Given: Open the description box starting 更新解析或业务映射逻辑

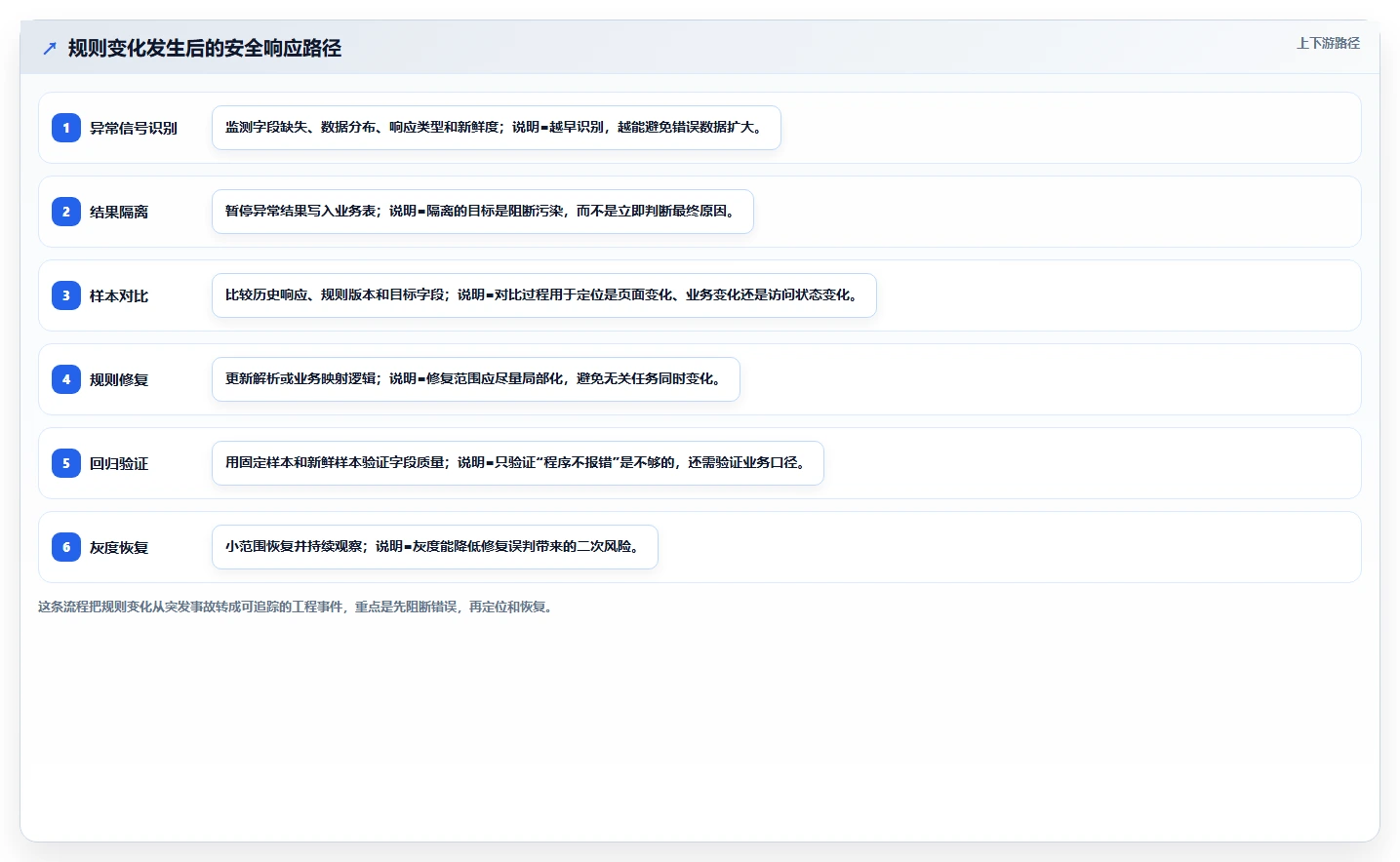Looking at the screenshot, I should click(x=476, y=379).
